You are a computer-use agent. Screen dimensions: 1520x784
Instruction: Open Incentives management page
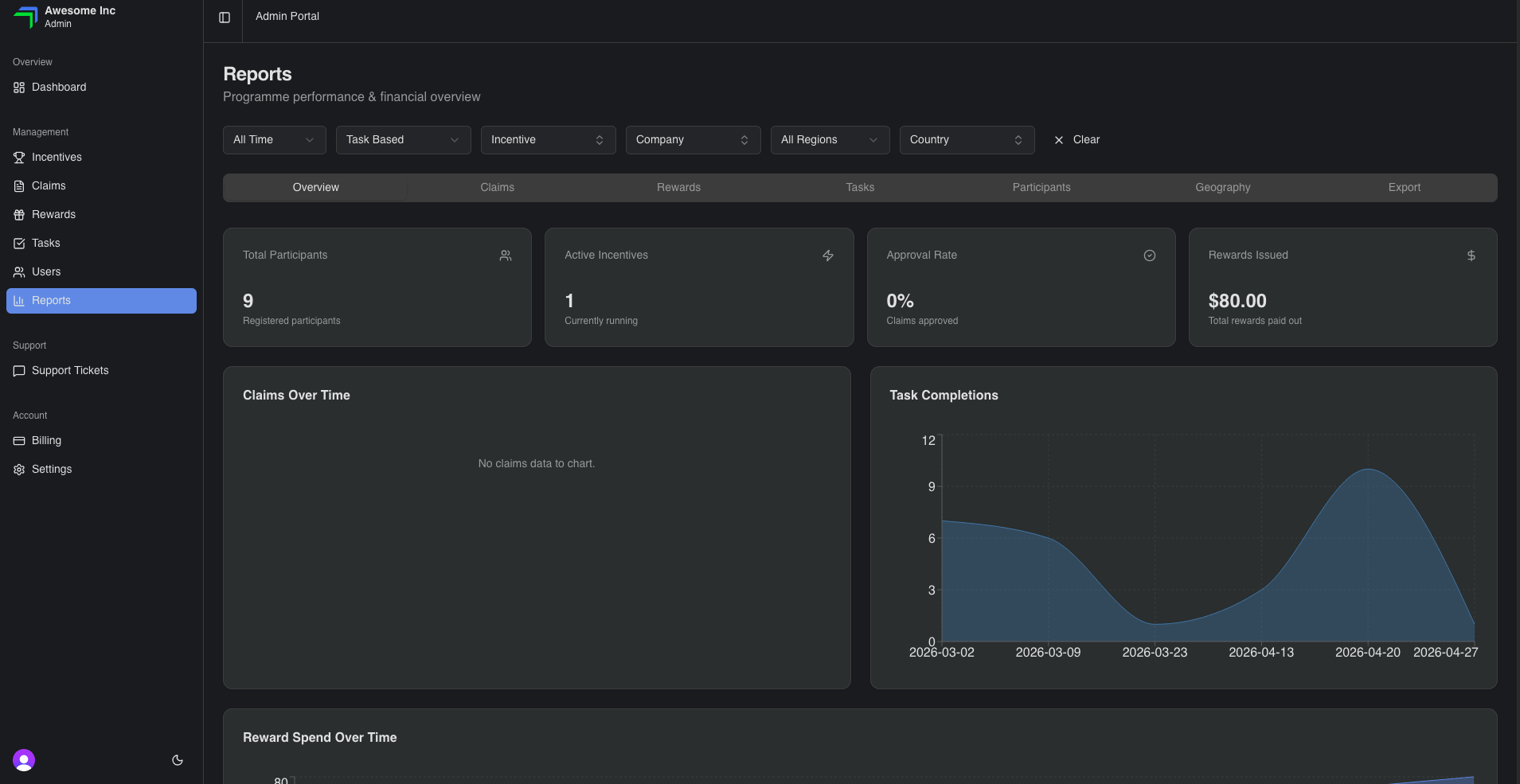pos(102,158)
